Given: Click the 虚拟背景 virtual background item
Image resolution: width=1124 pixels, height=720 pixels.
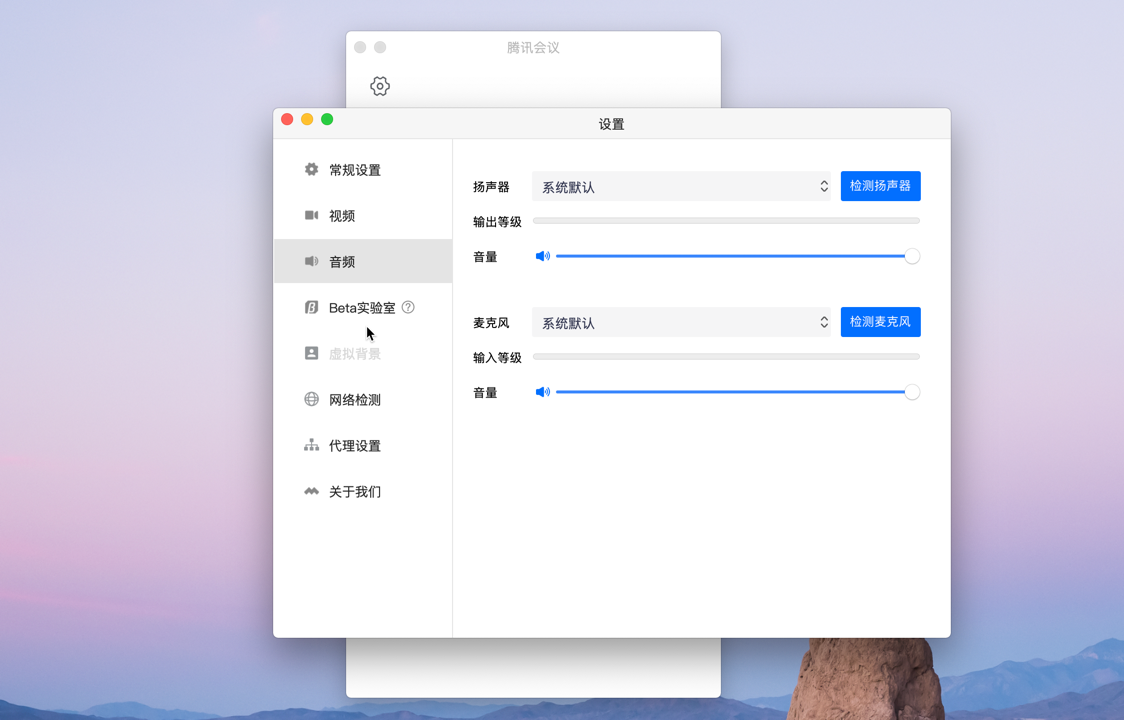Looking at the screenshot, I should [x=363, y=354].
